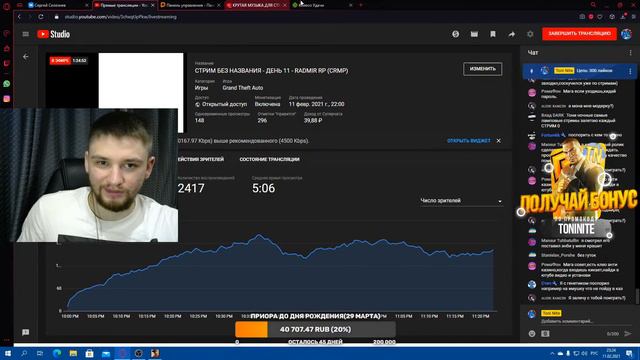
Task: Click the average watch time 5:06
Action: coord(264,188)
